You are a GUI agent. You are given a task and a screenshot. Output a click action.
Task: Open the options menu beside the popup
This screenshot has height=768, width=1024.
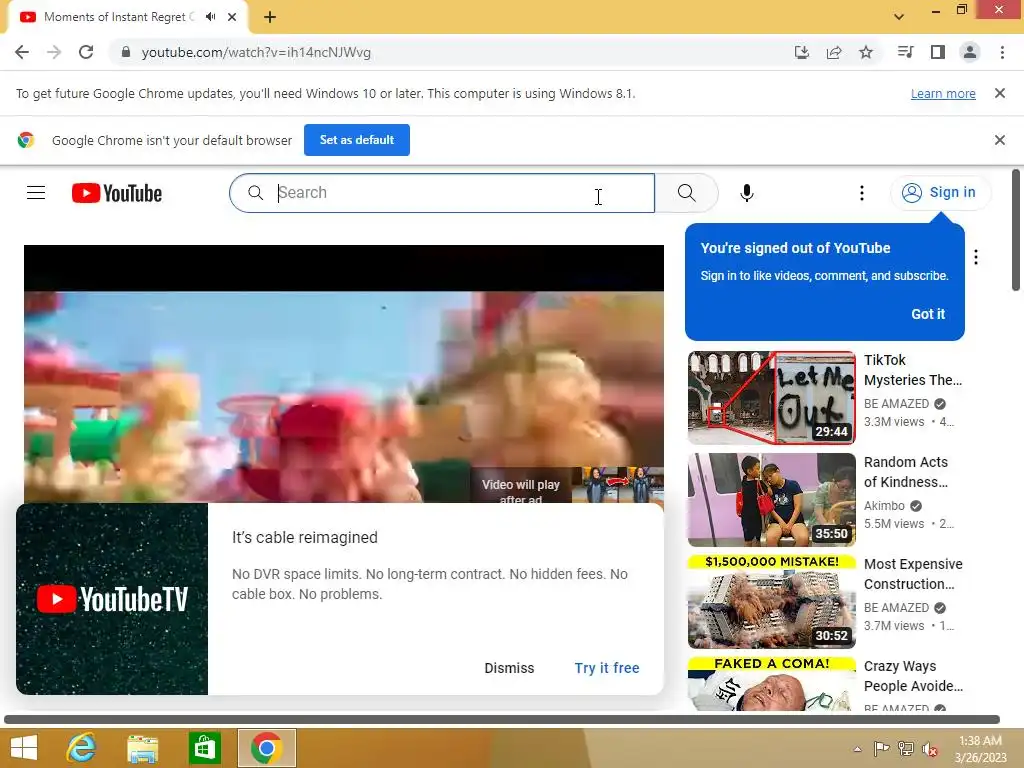coord(976,257)
